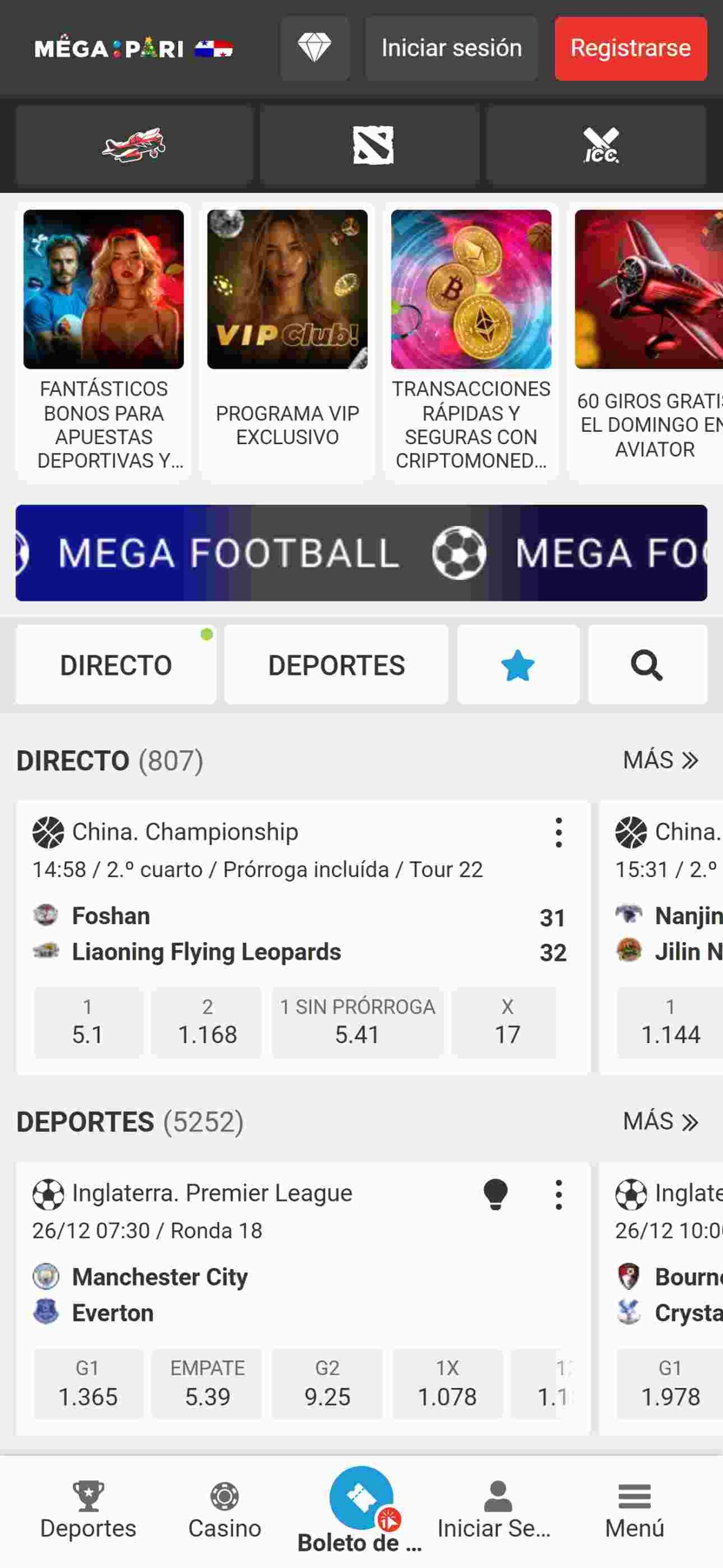The width and height of the screenshot is (723, 1568).
Task: Select G1 odds 1.365 for Manchester City
Action: pos(88,1384)
